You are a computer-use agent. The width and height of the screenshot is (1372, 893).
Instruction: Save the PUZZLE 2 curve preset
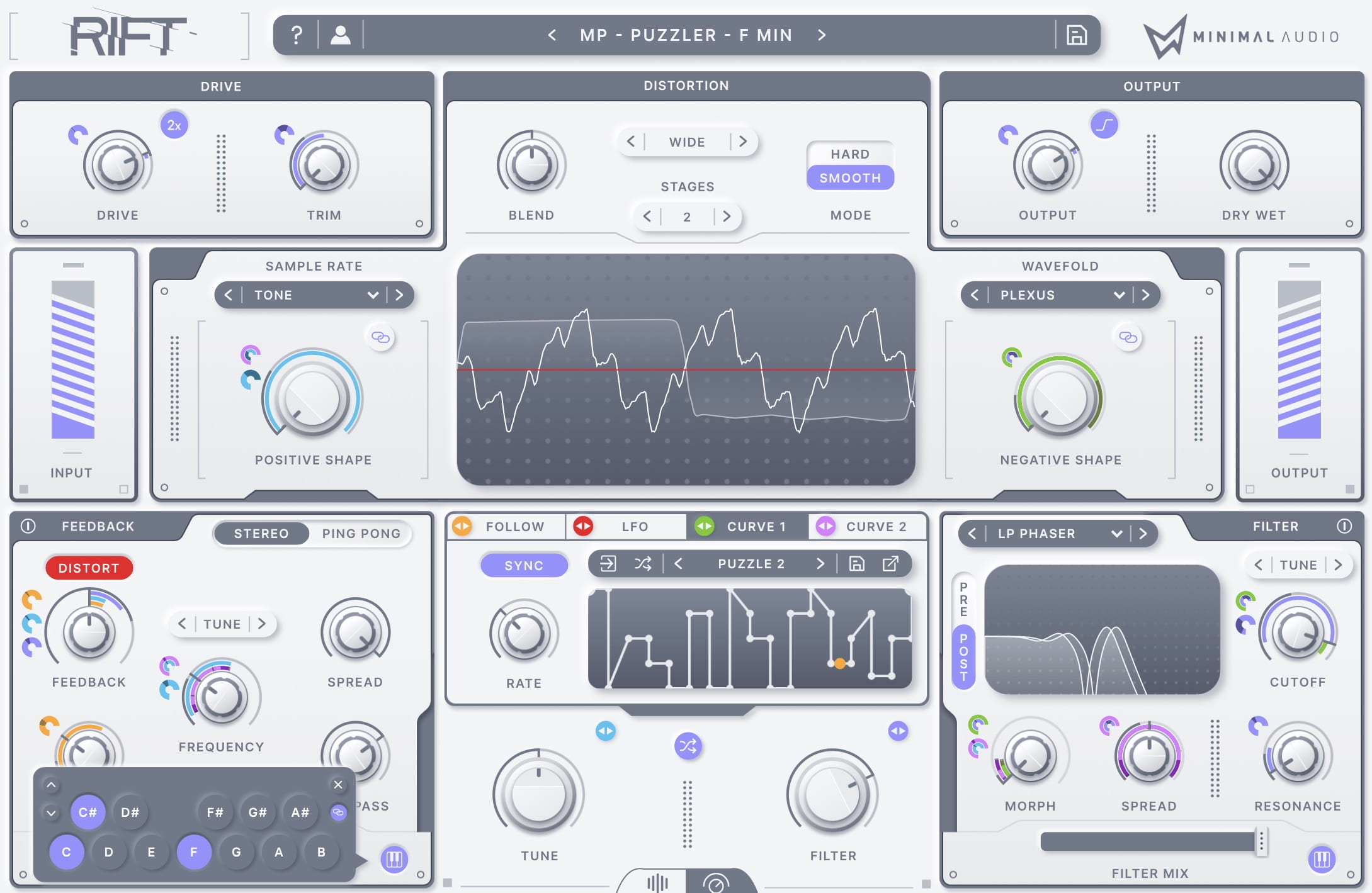click(856, 563)
